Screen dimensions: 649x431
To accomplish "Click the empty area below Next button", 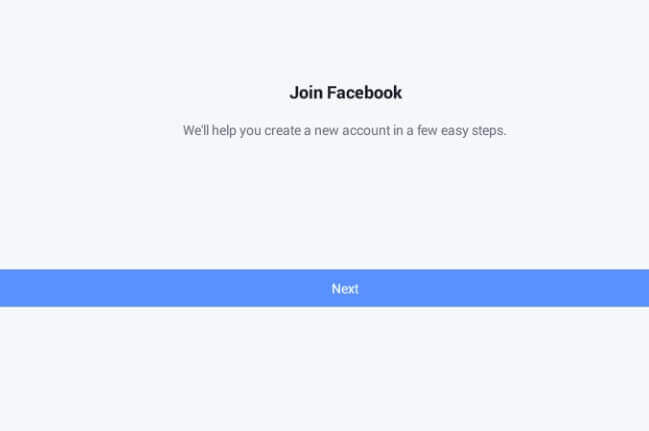I will point(324,369).
